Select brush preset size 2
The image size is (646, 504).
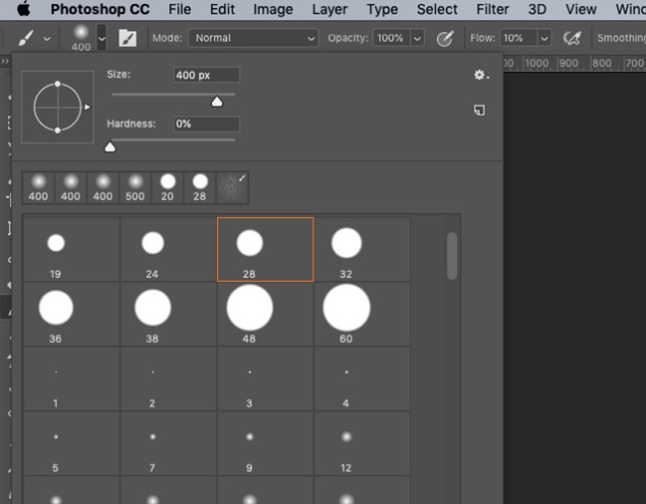(169, 379)
